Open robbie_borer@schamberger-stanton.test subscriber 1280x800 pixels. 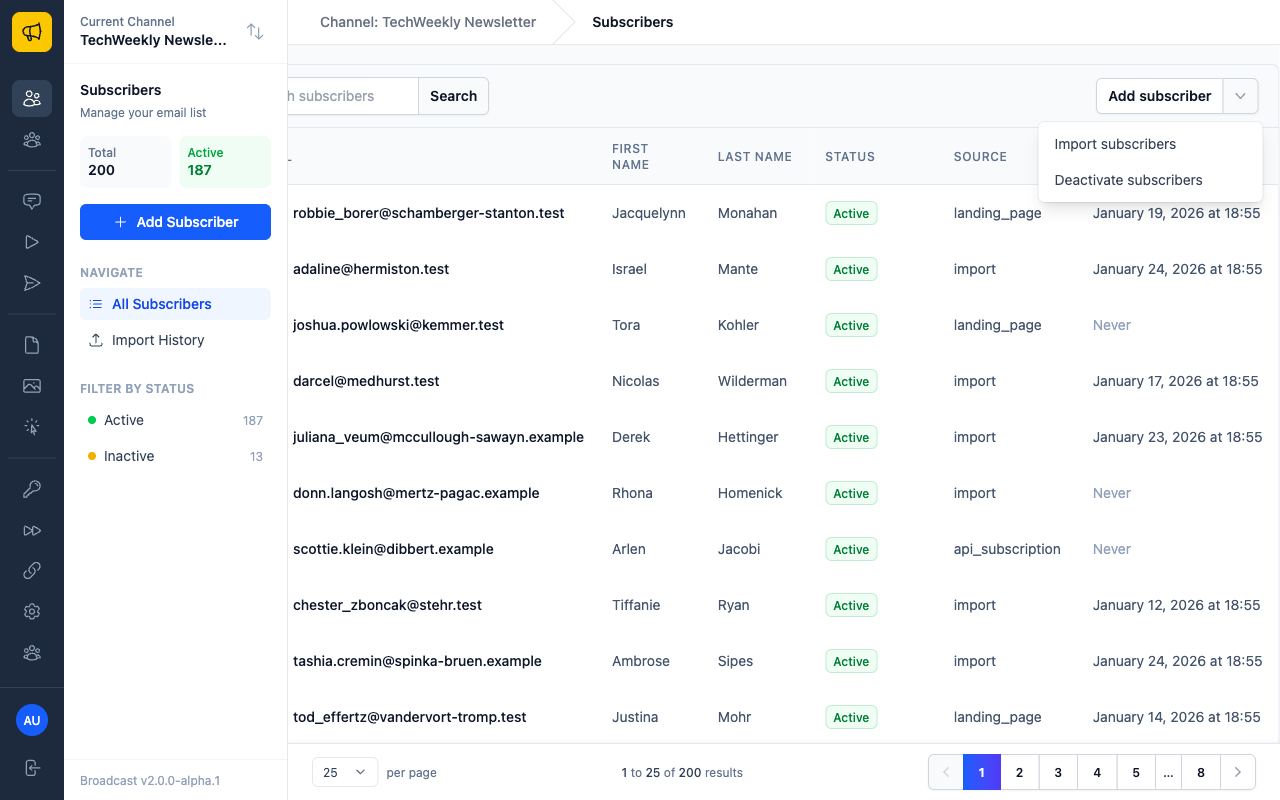pos(428,213)
